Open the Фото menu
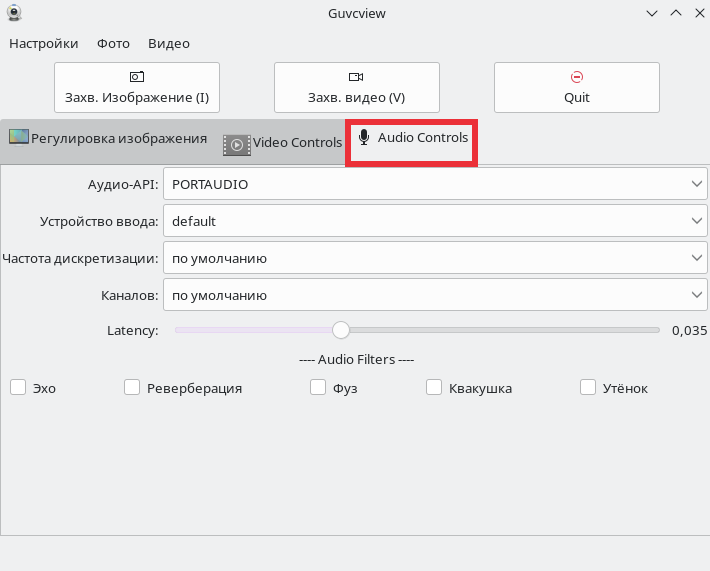Screen dimensions: 710x571 (x=113, y=43)
